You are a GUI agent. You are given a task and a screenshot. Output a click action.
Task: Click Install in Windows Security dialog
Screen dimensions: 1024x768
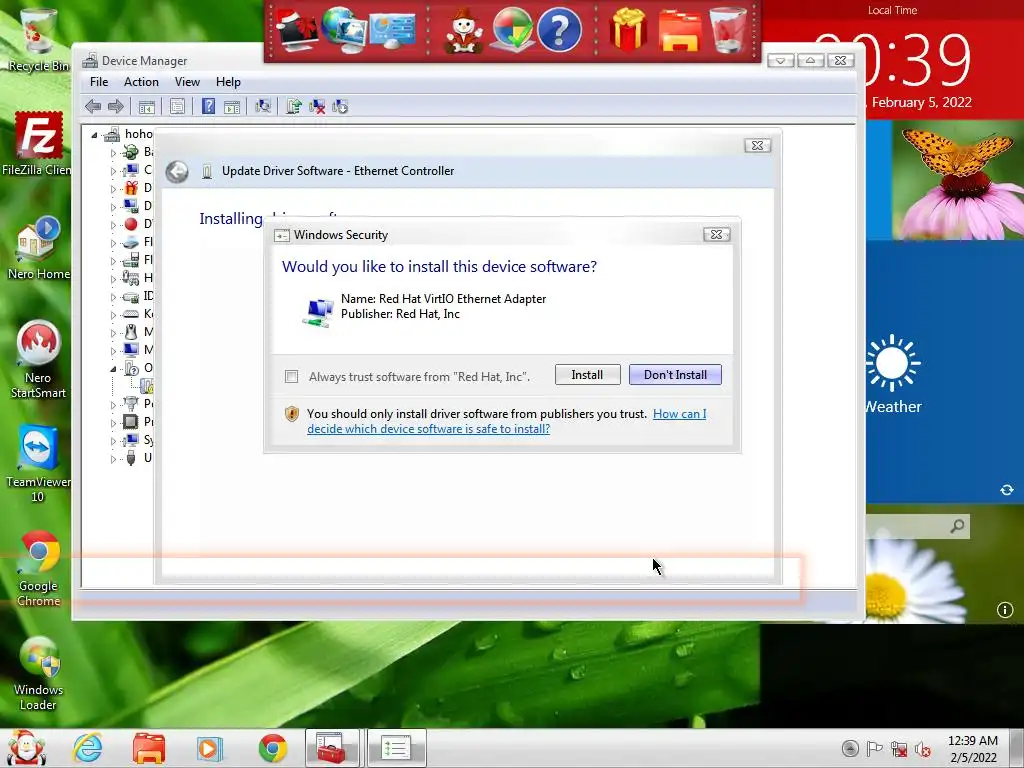point(587,375)
